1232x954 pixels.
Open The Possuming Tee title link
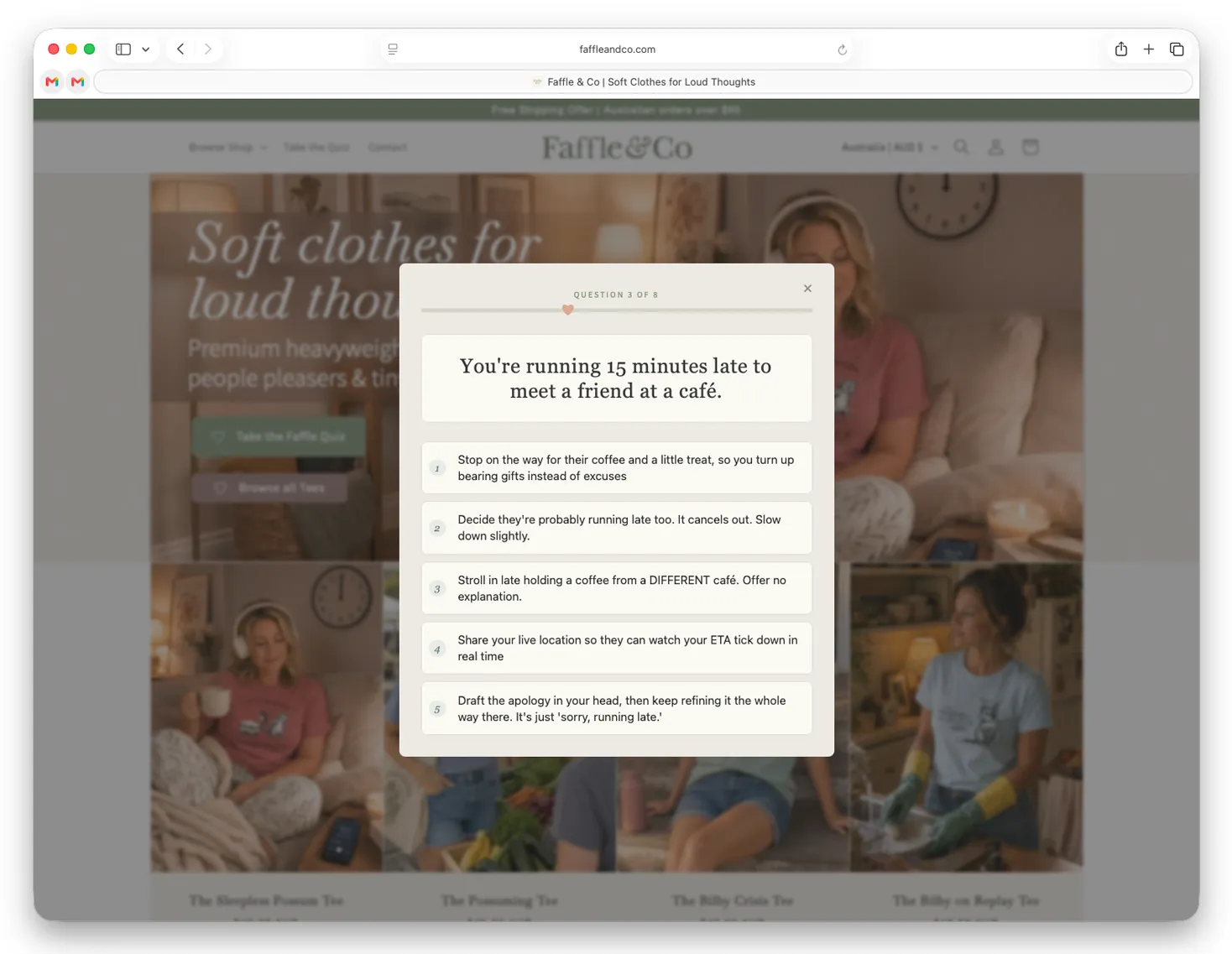pos(499,901)
